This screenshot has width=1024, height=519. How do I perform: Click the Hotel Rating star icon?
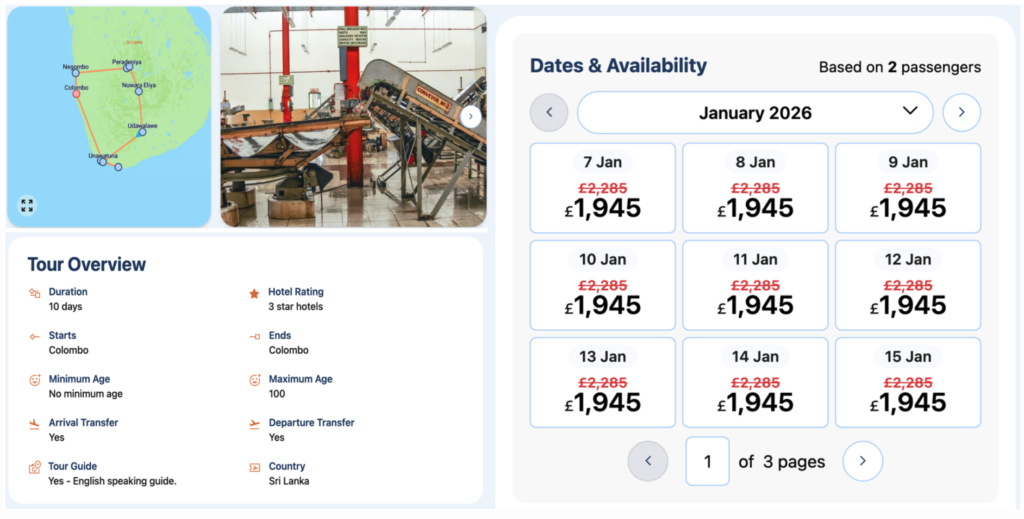point(255,294)
